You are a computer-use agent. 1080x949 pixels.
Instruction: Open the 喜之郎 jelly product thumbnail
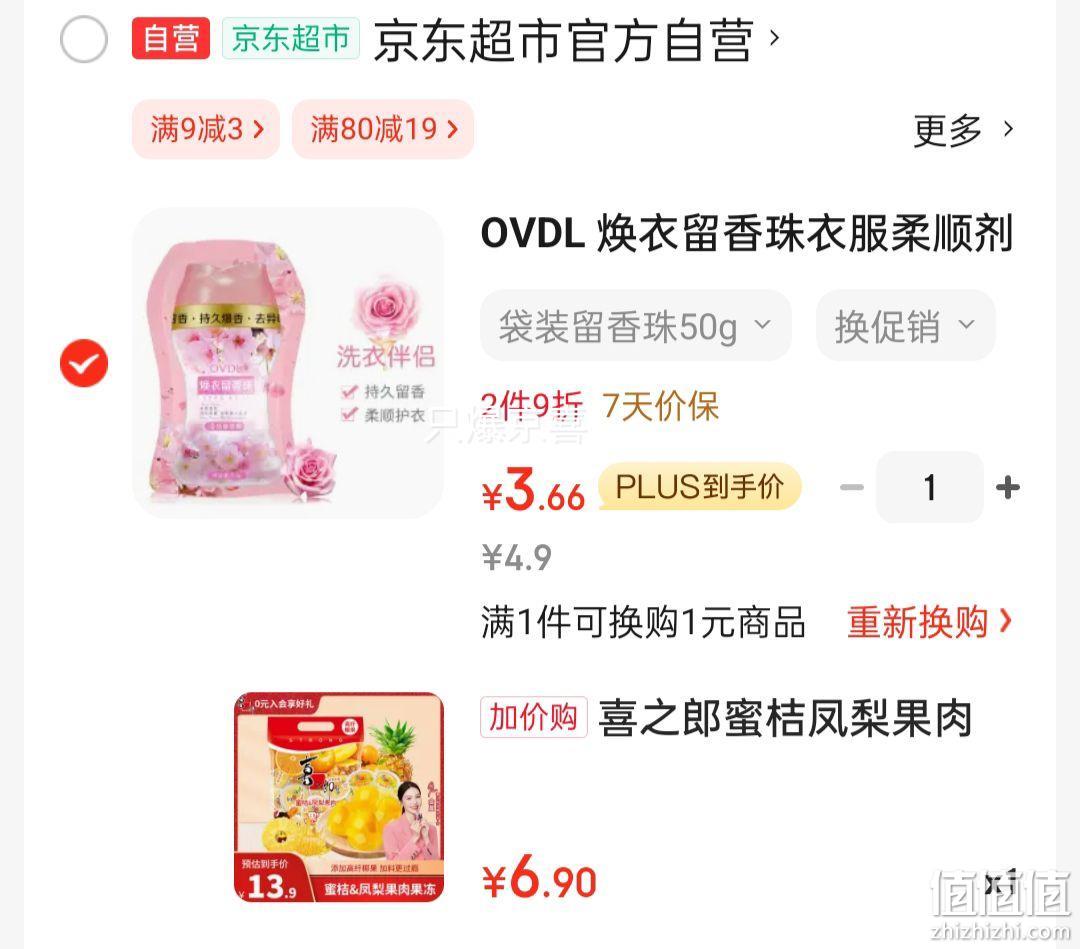tap(339, 797)
